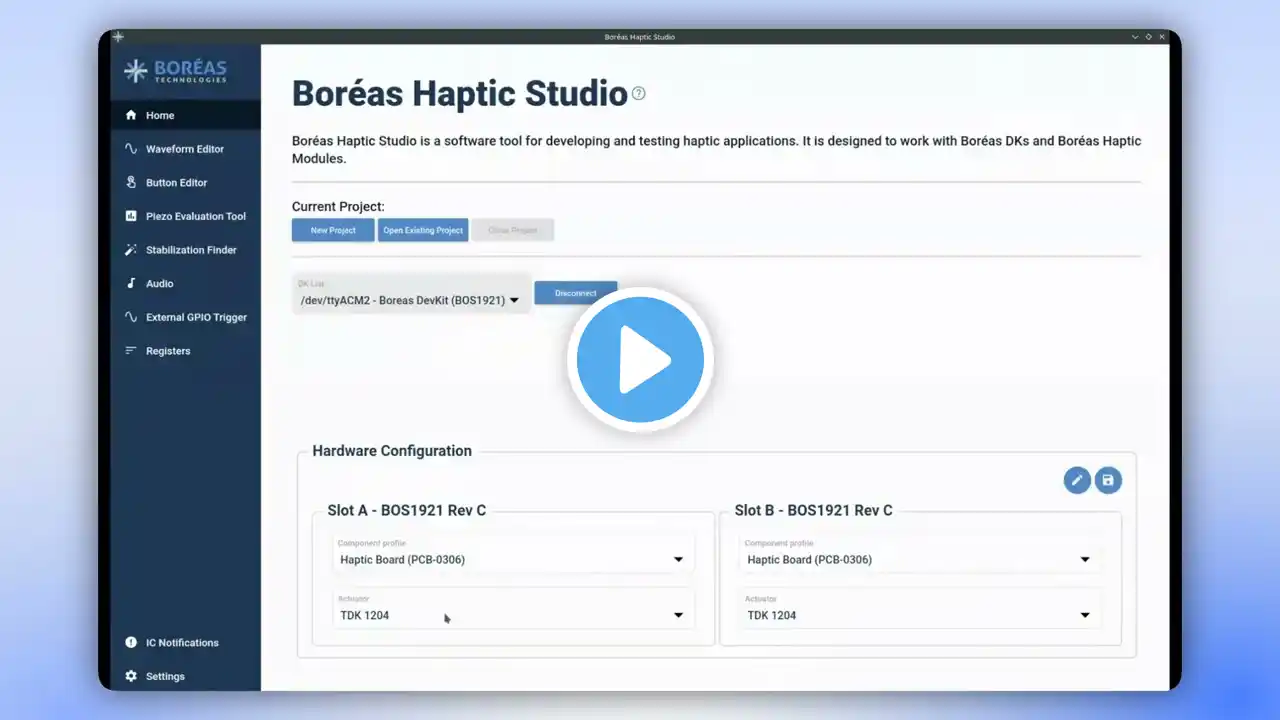Screen dimensions: 1280x720
Task: Save hardware configuration with the floppy icon
Action: pos(1108,480)
